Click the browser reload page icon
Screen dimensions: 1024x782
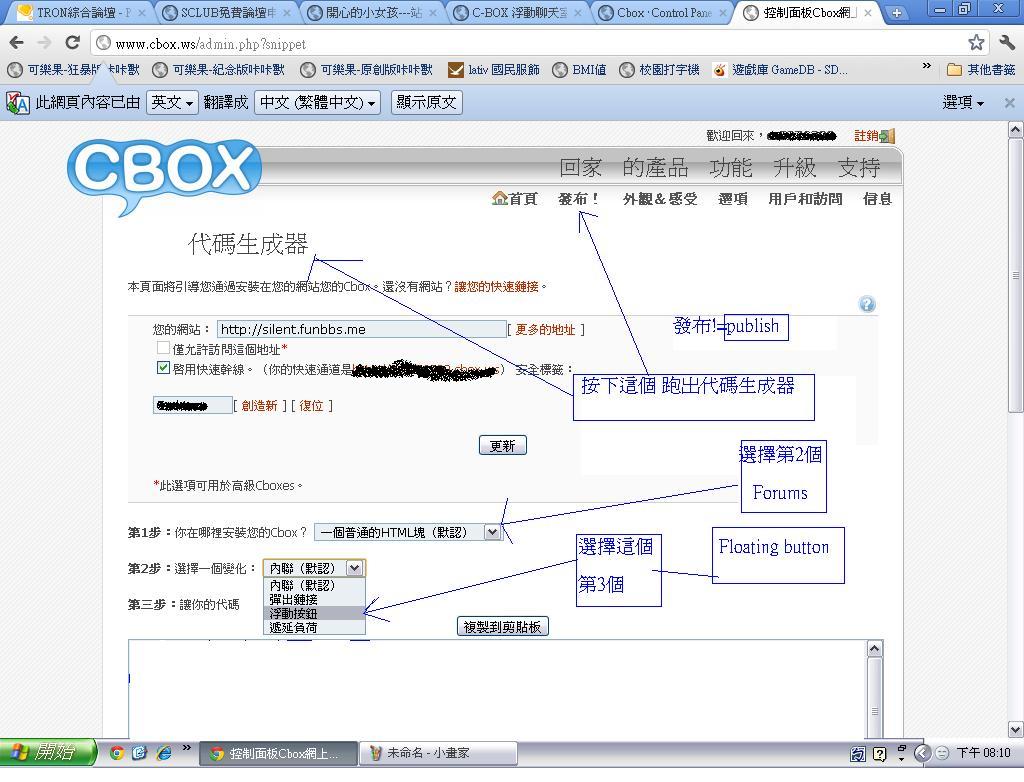tap(72, 43)
